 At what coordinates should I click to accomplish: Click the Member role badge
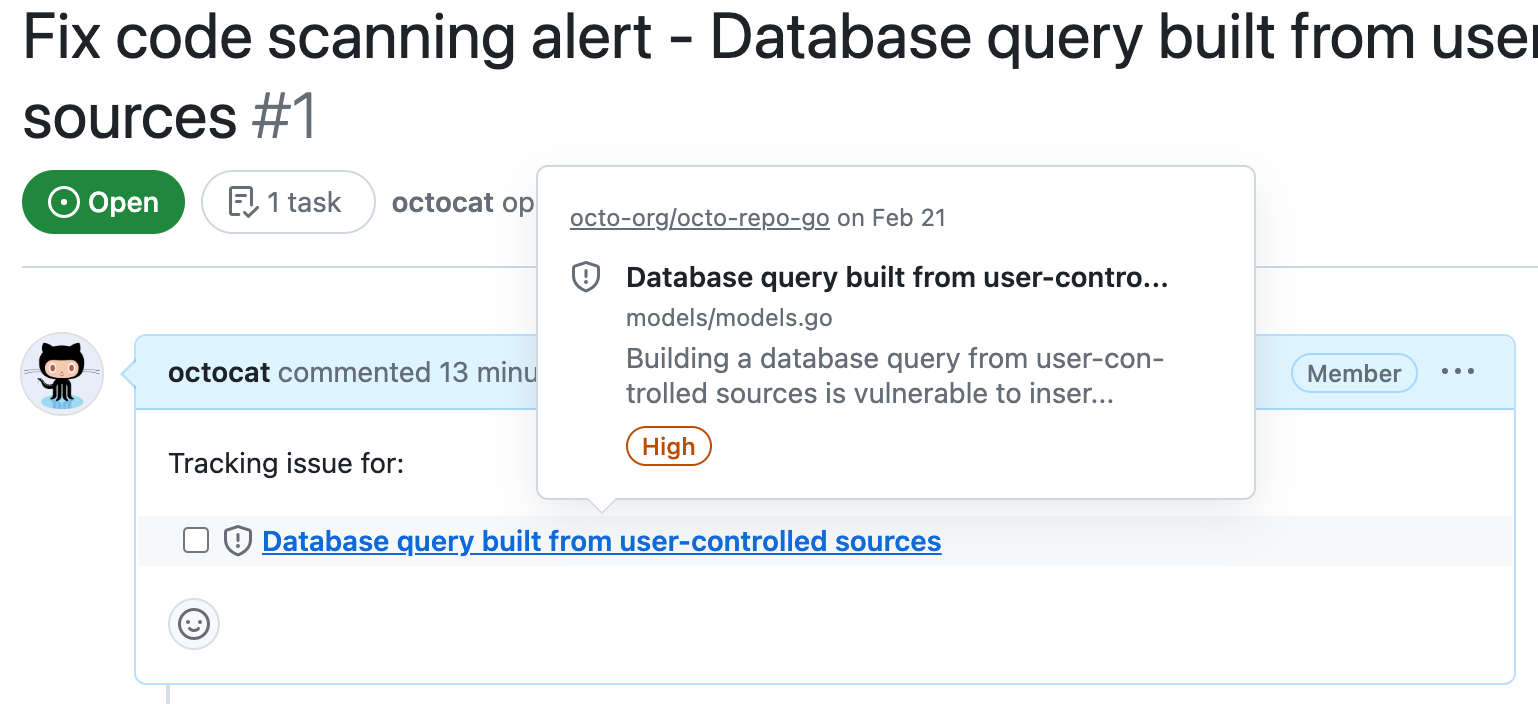click(x=1353, y=373)
